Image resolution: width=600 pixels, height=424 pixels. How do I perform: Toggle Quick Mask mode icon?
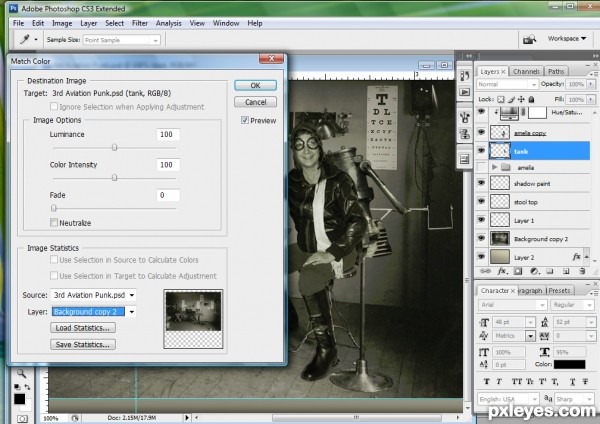pos(22,419)
